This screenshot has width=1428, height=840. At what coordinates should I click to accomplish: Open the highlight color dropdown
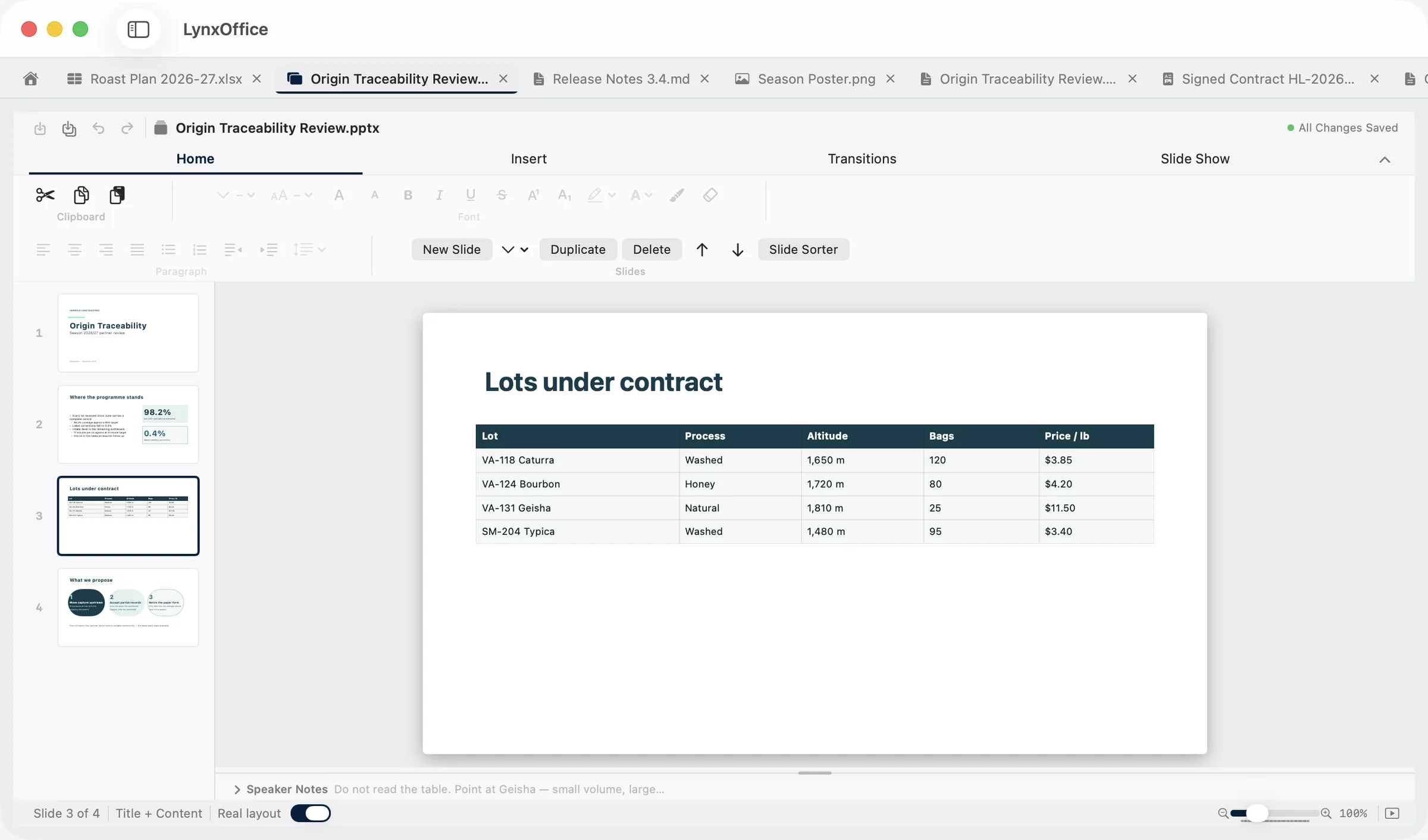[x=601, y=195]
